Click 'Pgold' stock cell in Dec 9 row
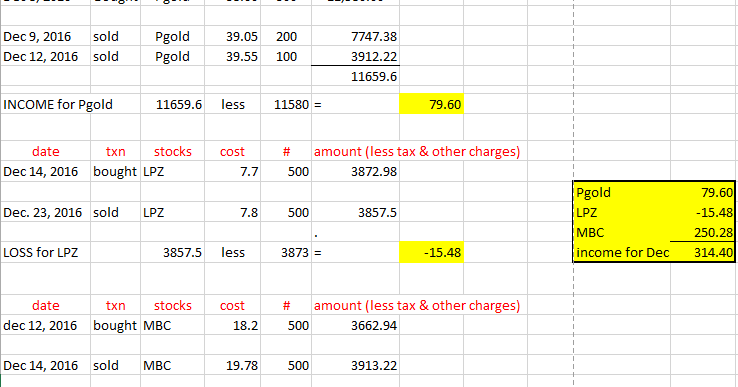The width and height of the screenshot is (738, 387). [x=172, y=36]
